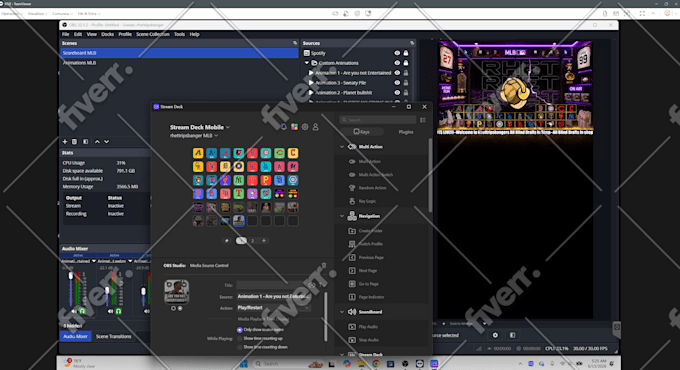Screen dimensions: 680x370
Task: Adjust the second audio mixer volume fader
Action: [x=107, y=290]
